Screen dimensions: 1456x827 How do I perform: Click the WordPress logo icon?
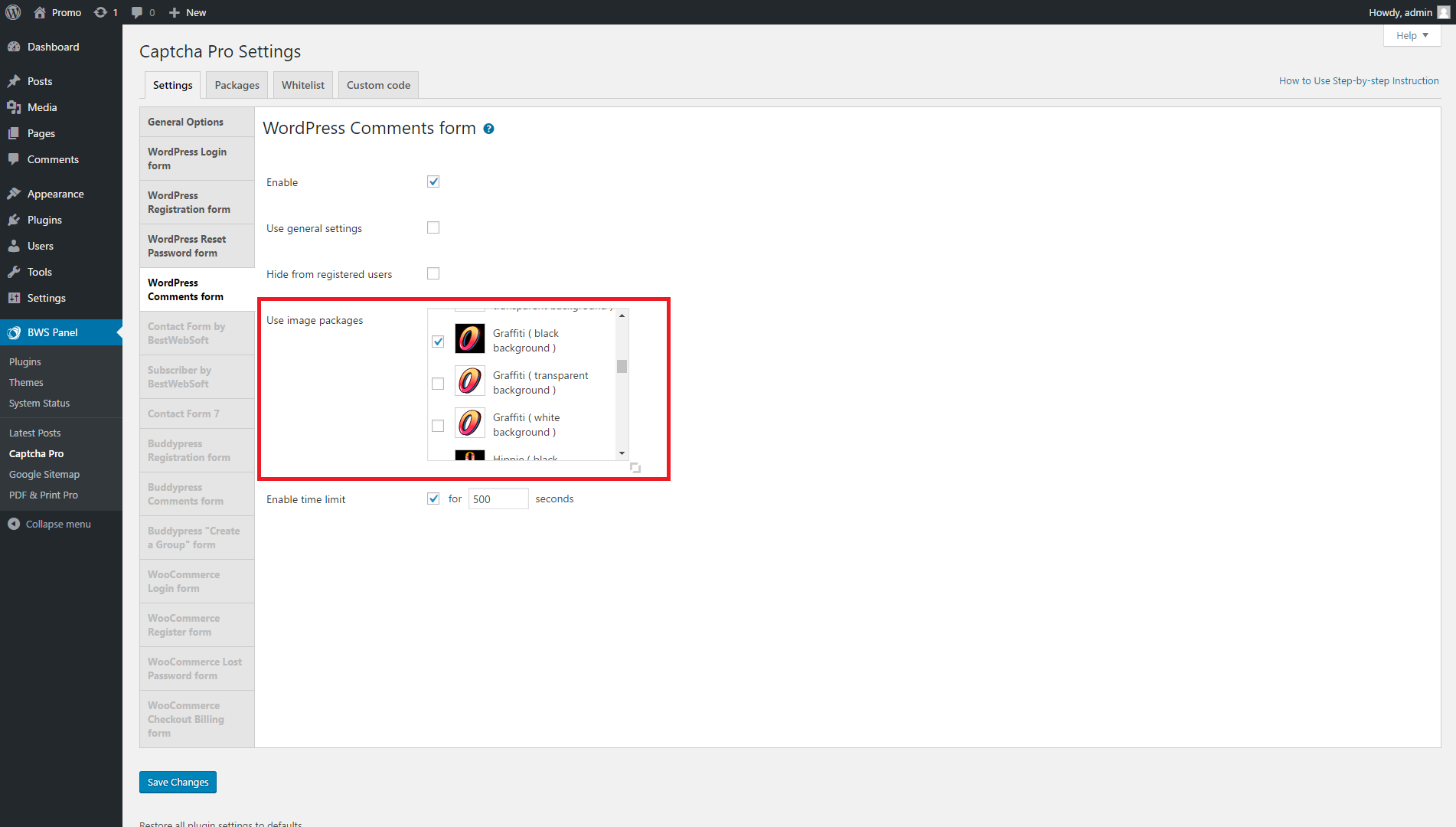point(13,12)
